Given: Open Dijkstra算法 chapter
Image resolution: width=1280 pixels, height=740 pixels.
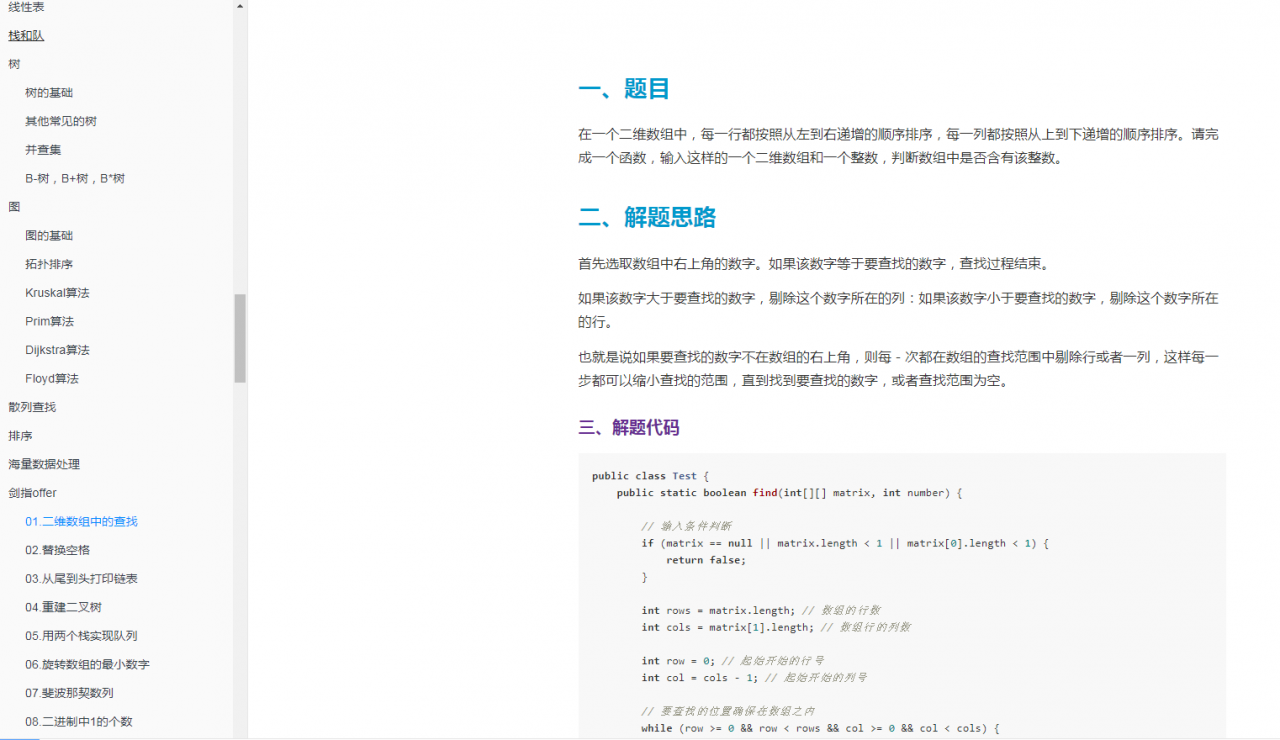Looking at the screenshot, I should (57, 350).
